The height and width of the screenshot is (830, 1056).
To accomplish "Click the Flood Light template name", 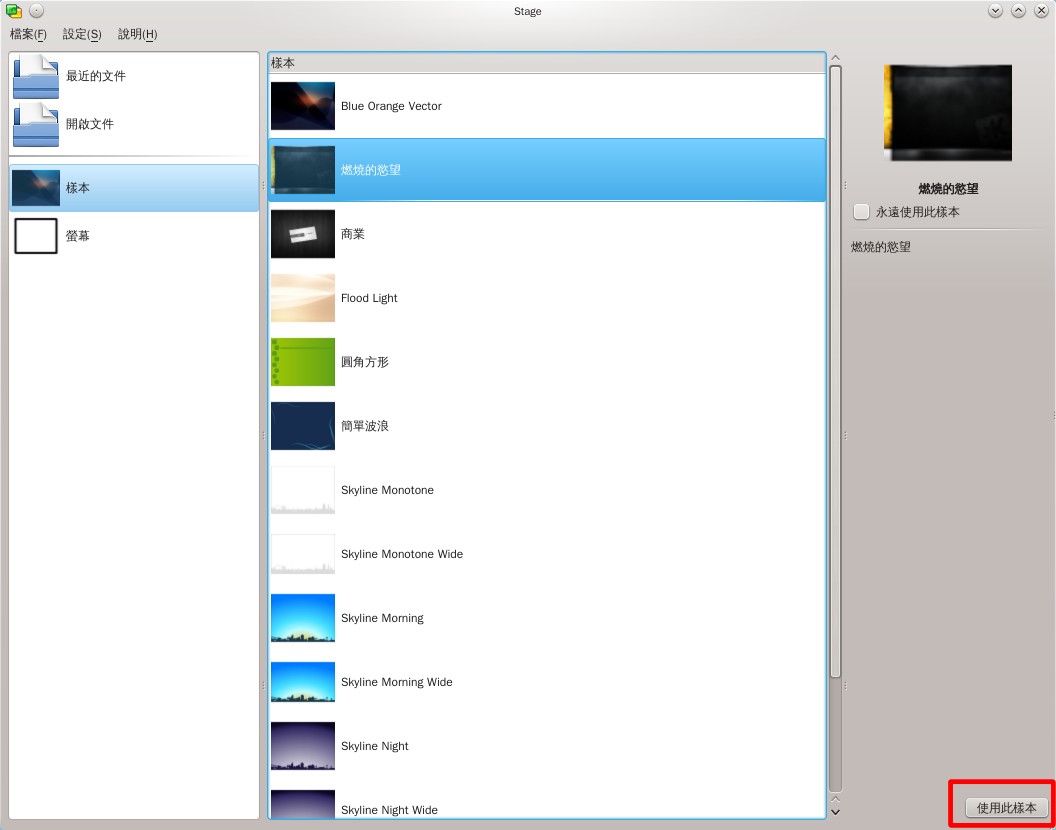I will tap(369, 298).
